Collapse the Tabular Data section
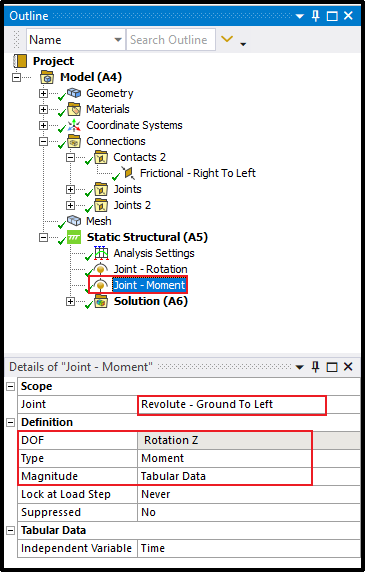Image resolution: width=365 pixels, height=572 pixels. 11,530
